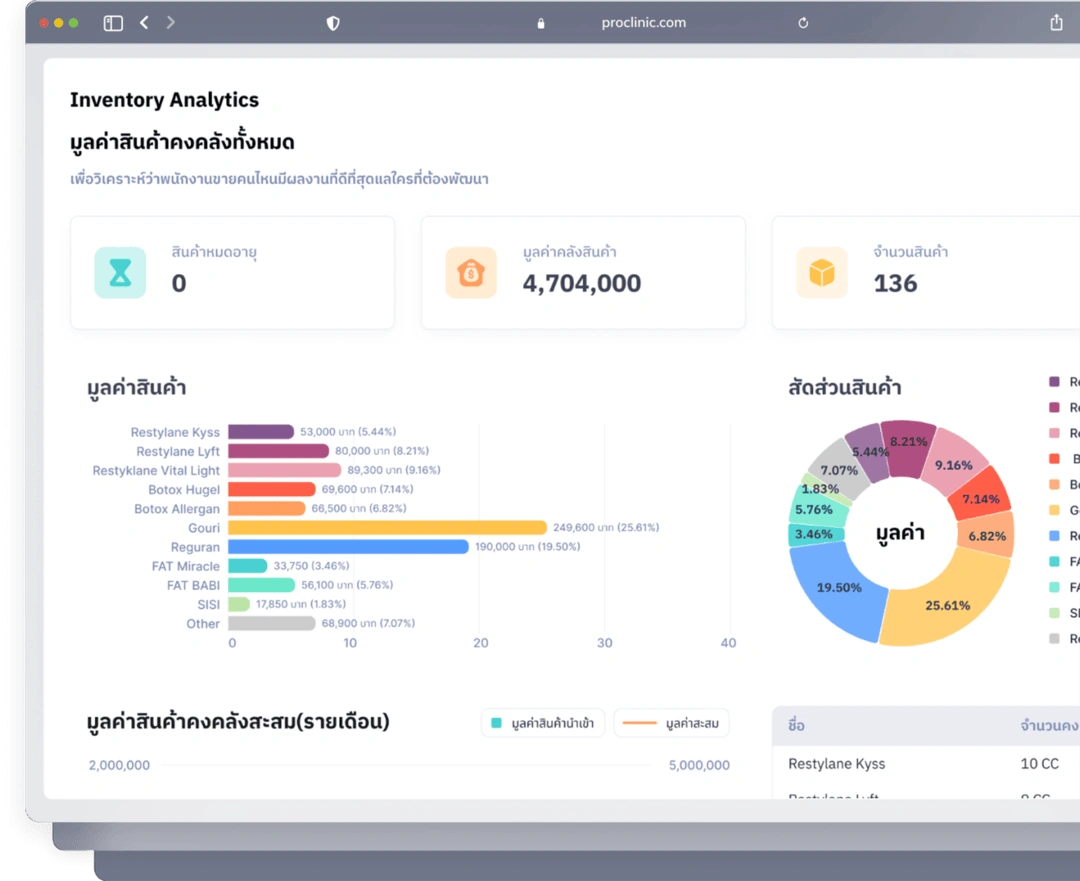Click the Reguran blue bar

coord(348,547)
